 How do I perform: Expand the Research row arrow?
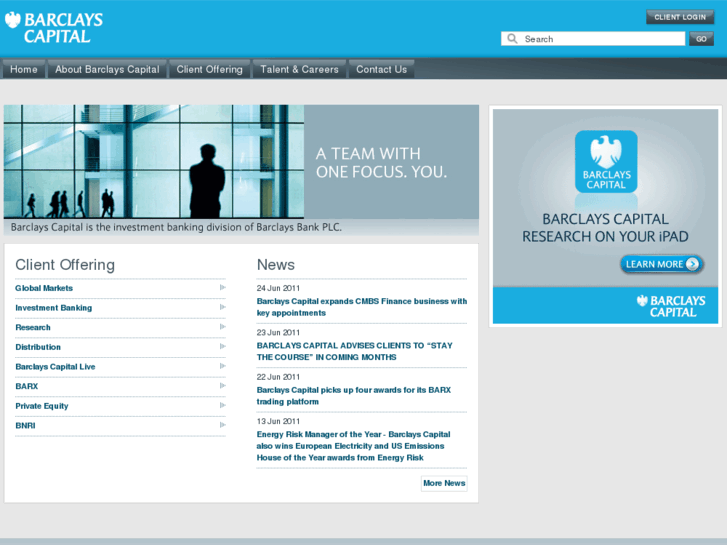point(223,327)
